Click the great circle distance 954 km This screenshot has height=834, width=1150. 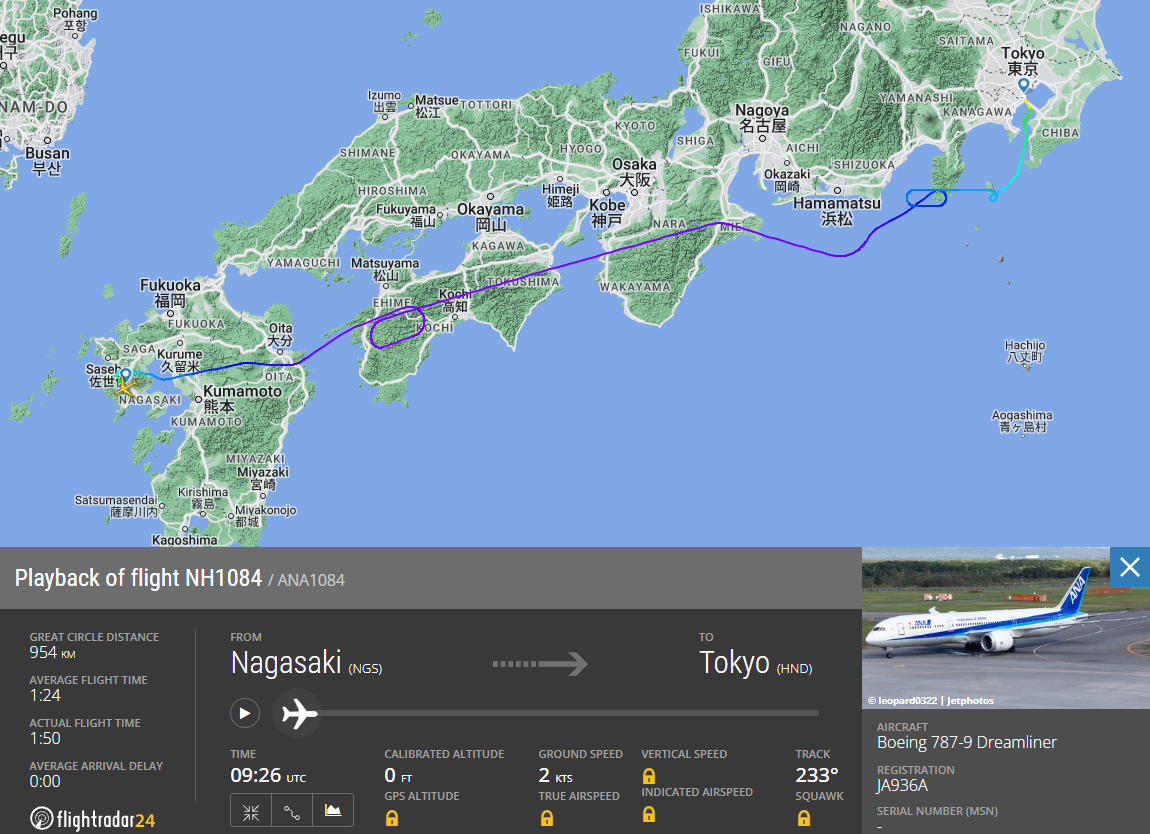point(52,653)
